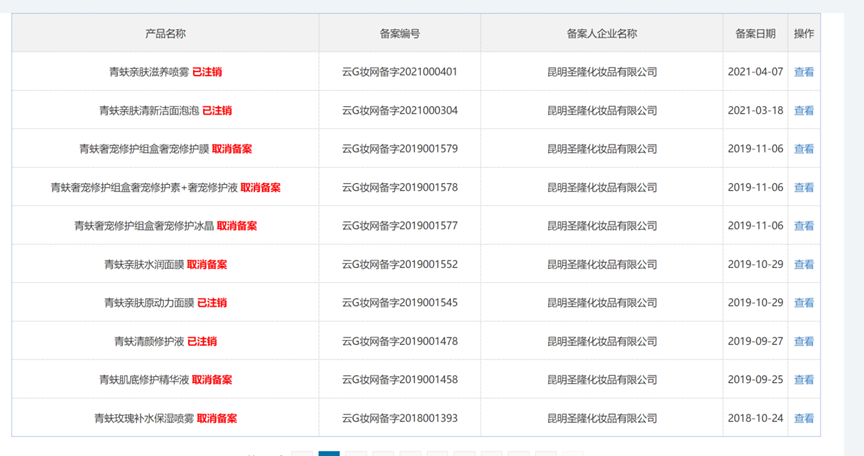
Task: Select product 青蚨奢宠修护组盒奢宠修护素+奢宠修护液
Action: pos(144,188)
